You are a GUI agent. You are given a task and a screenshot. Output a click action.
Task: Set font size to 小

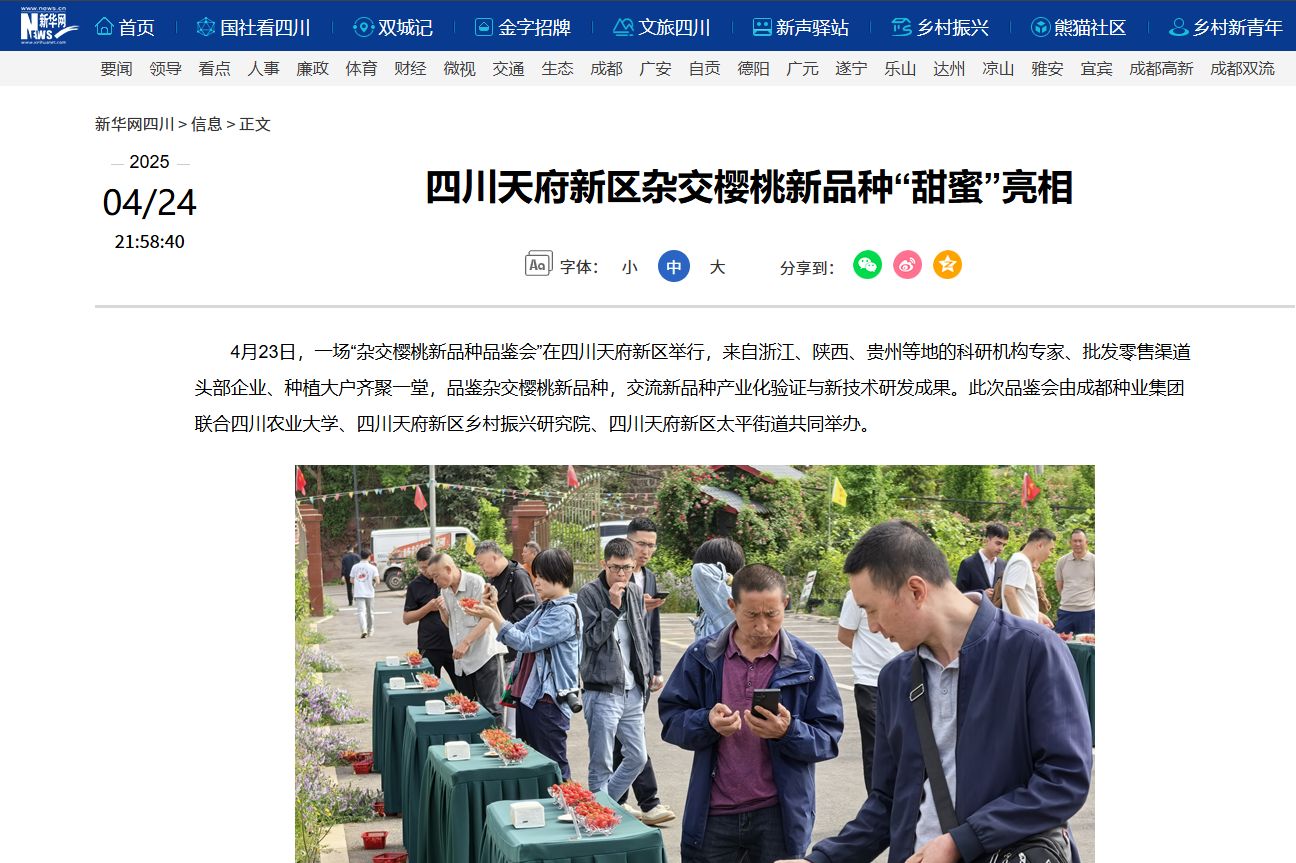click(x=629, y=267)
